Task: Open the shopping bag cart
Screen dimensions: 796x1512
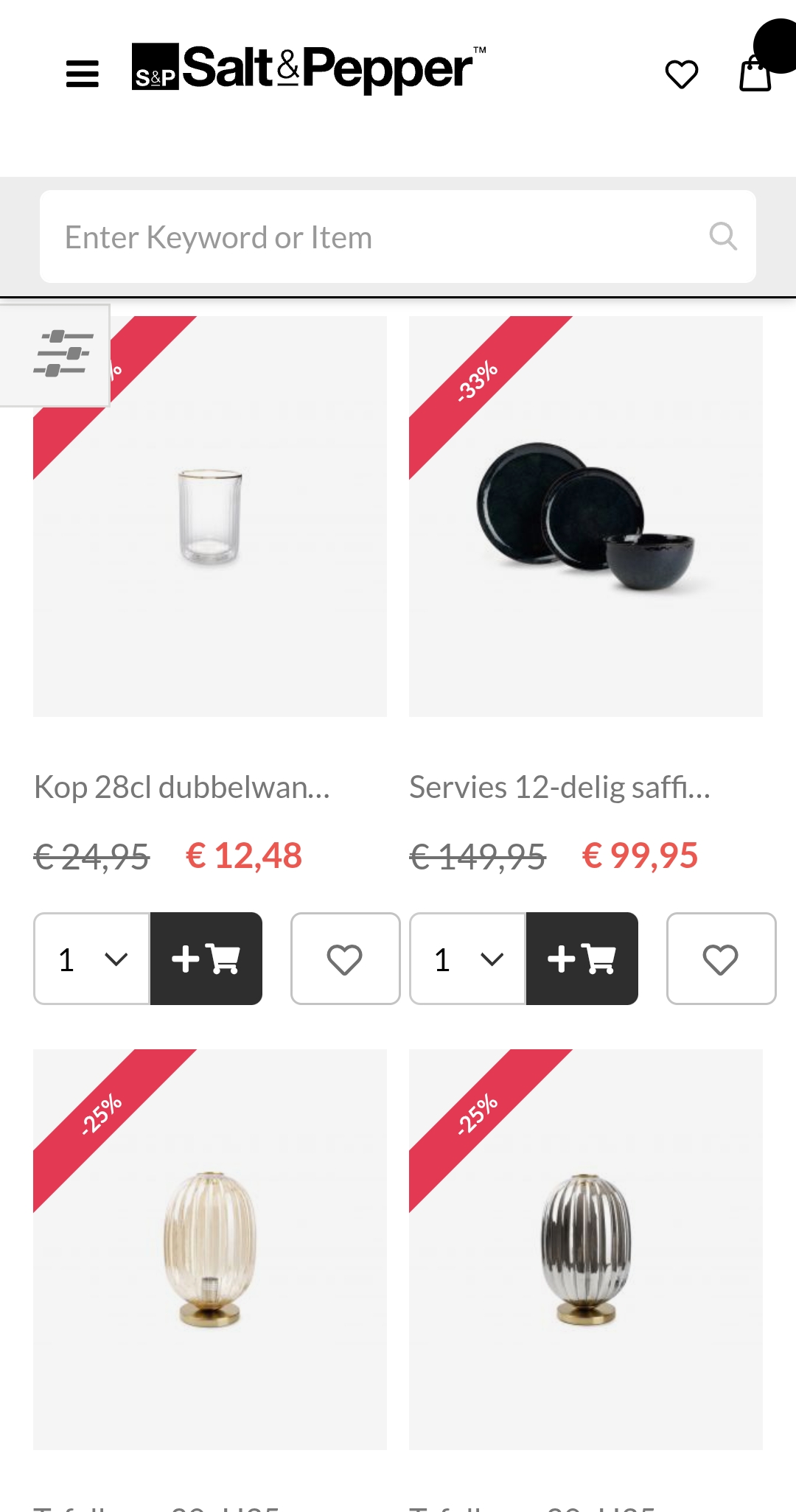Action: point(755,74)
